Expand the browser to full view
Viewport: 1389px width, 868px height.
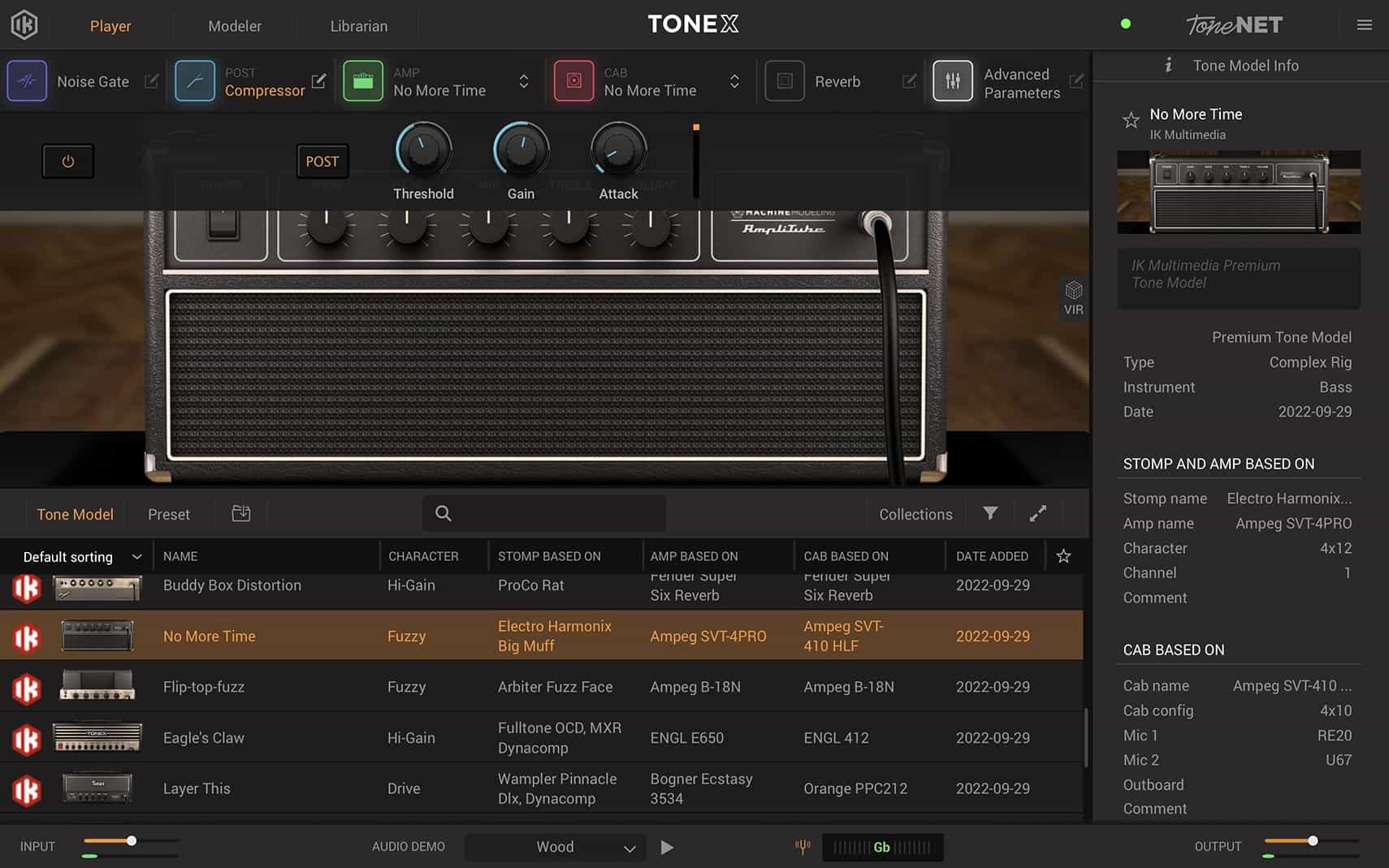[x=1038, y=513]
